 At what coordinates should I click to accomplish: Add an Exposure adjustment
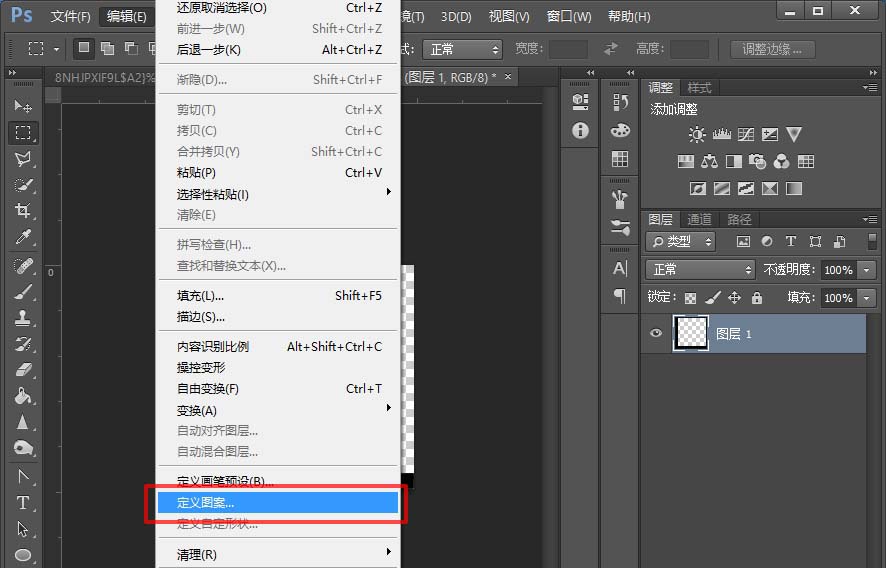coord(770,135)
